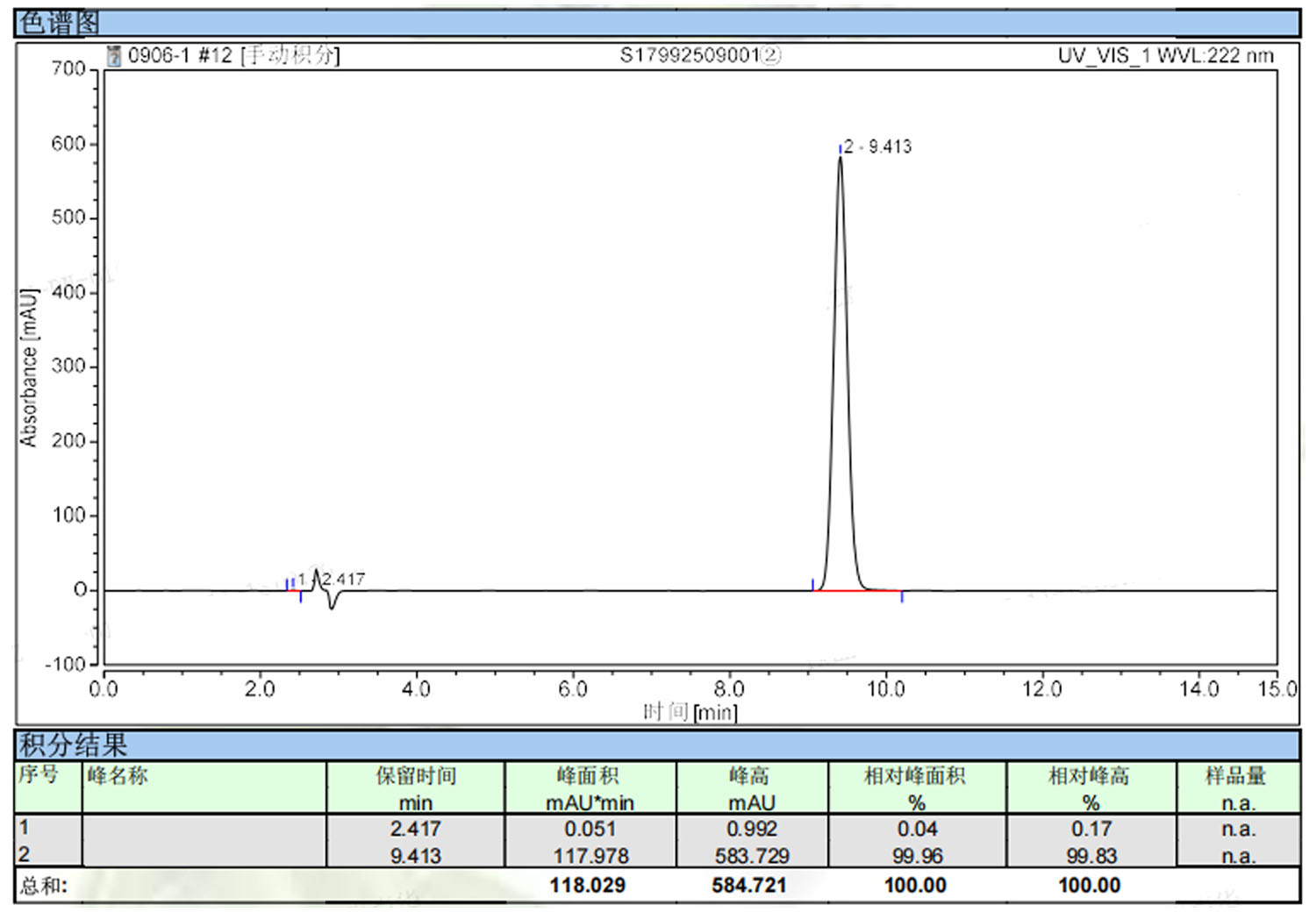1316x912 pixels.
Task: Click the 积分结果 section header
Action: 74,745
